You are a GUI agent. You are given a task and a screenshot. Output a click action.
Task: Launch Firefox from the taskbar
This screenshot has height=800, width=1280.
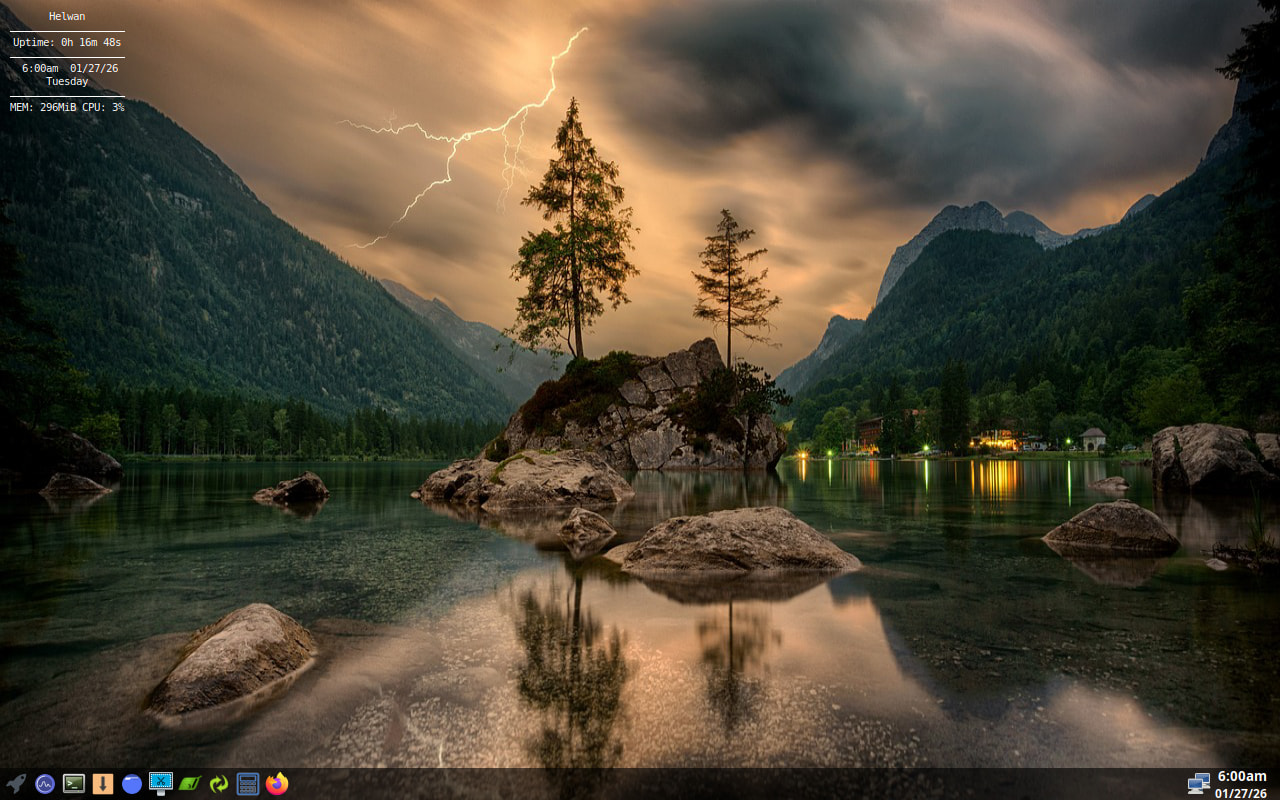(277, 784)
